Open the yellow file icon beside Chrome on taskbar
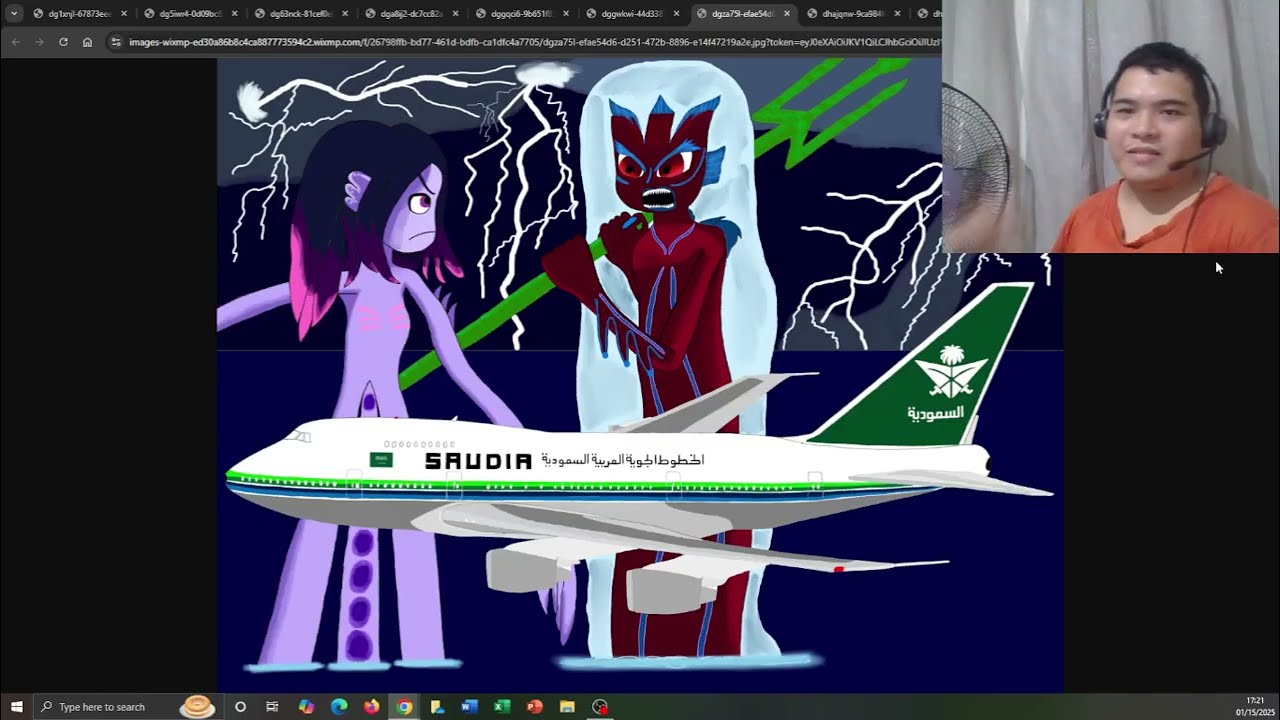1280x720 pixels. (437, 707)
